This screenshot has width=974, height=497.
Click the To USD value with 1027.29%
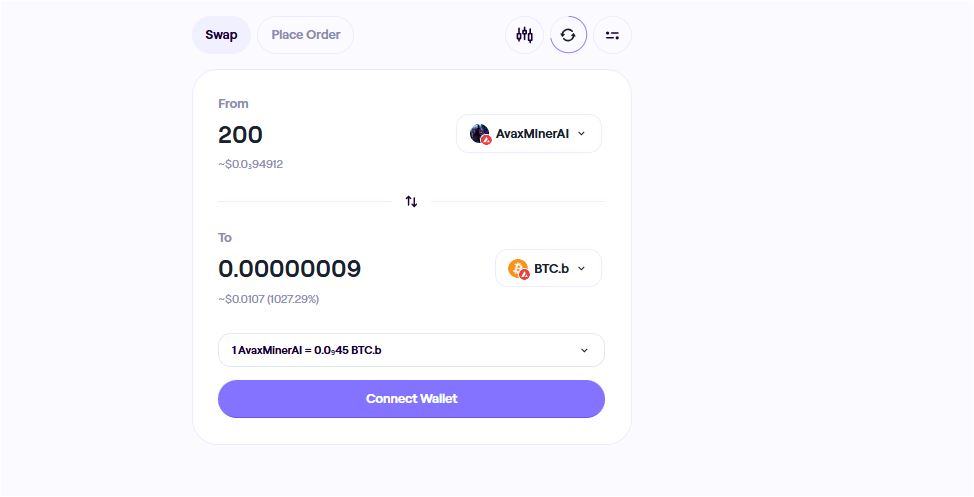(x=268, y=299)
